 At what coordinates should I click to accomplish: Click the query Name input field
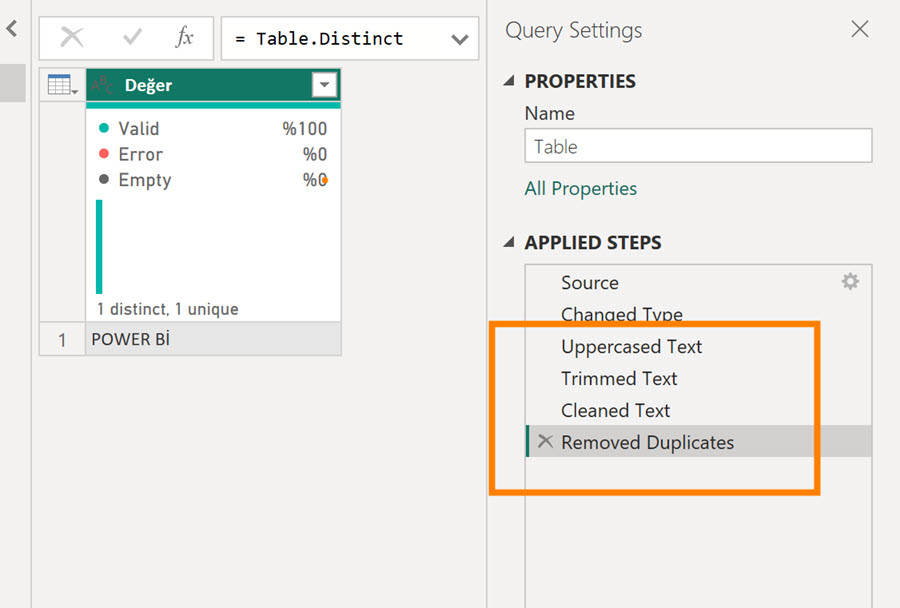[x=697, y=147]
